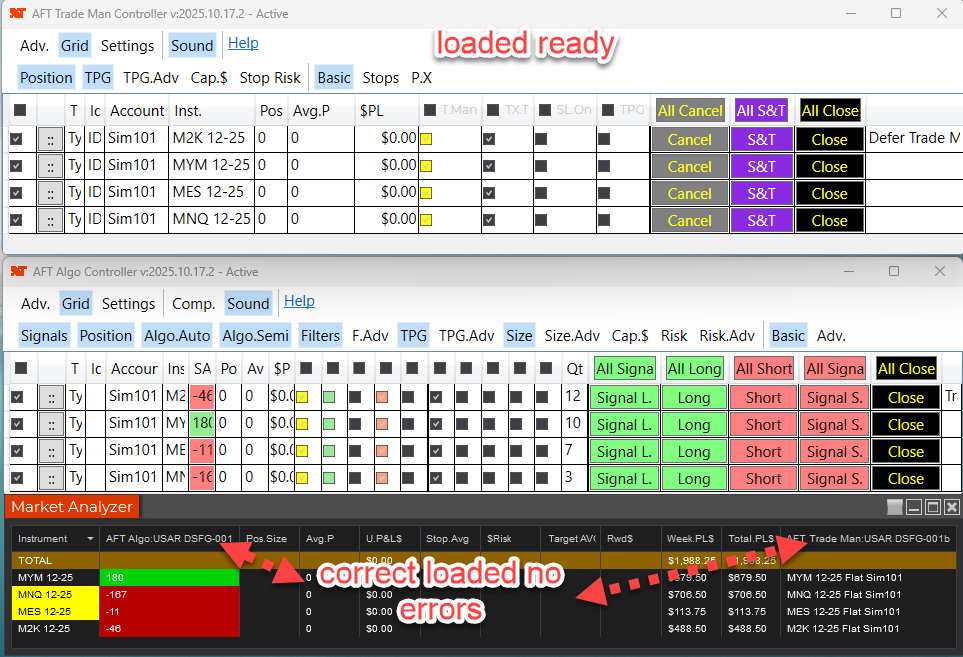Click All Close button in Trade Man
Screen dimensions: 963x657
tap(830, 111)
